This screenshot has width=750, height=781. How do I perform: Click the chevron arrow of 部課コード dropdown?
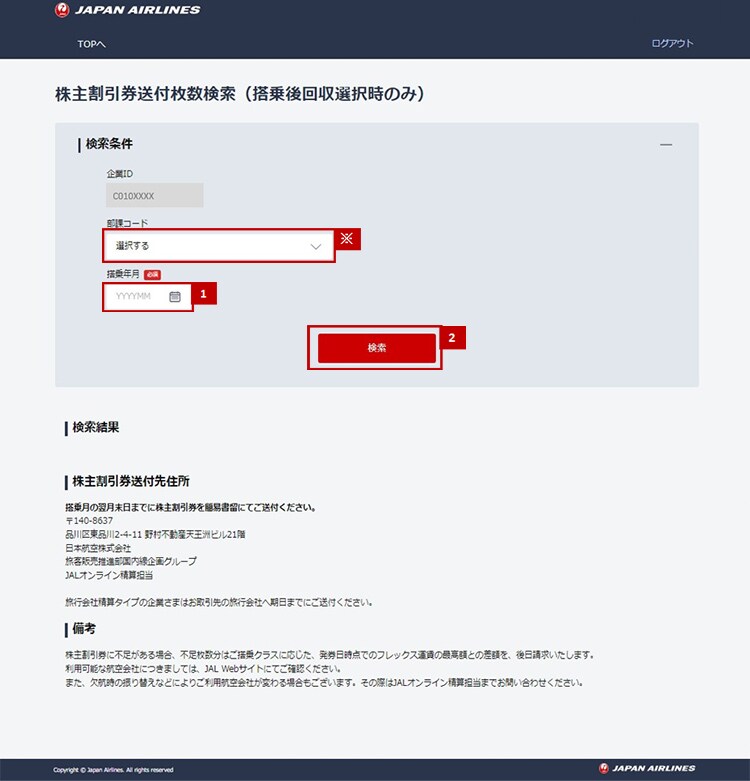click(x=316, y=246)
